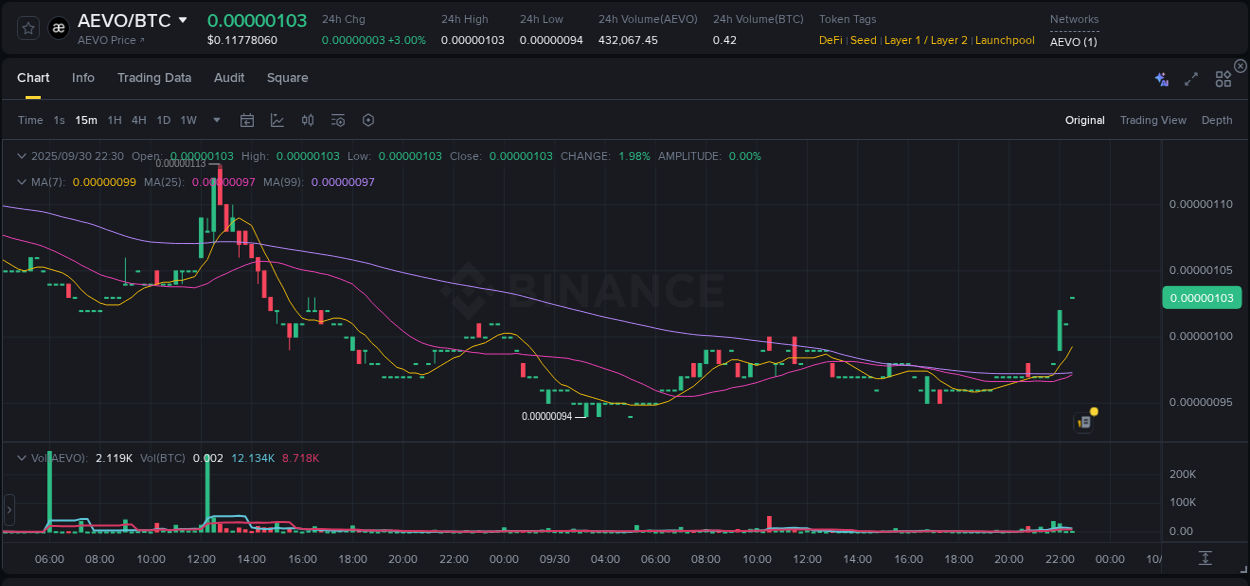The image size is (1250, 586).
Task: Open the trading indicators panel icon
Action: coord(307,120)
